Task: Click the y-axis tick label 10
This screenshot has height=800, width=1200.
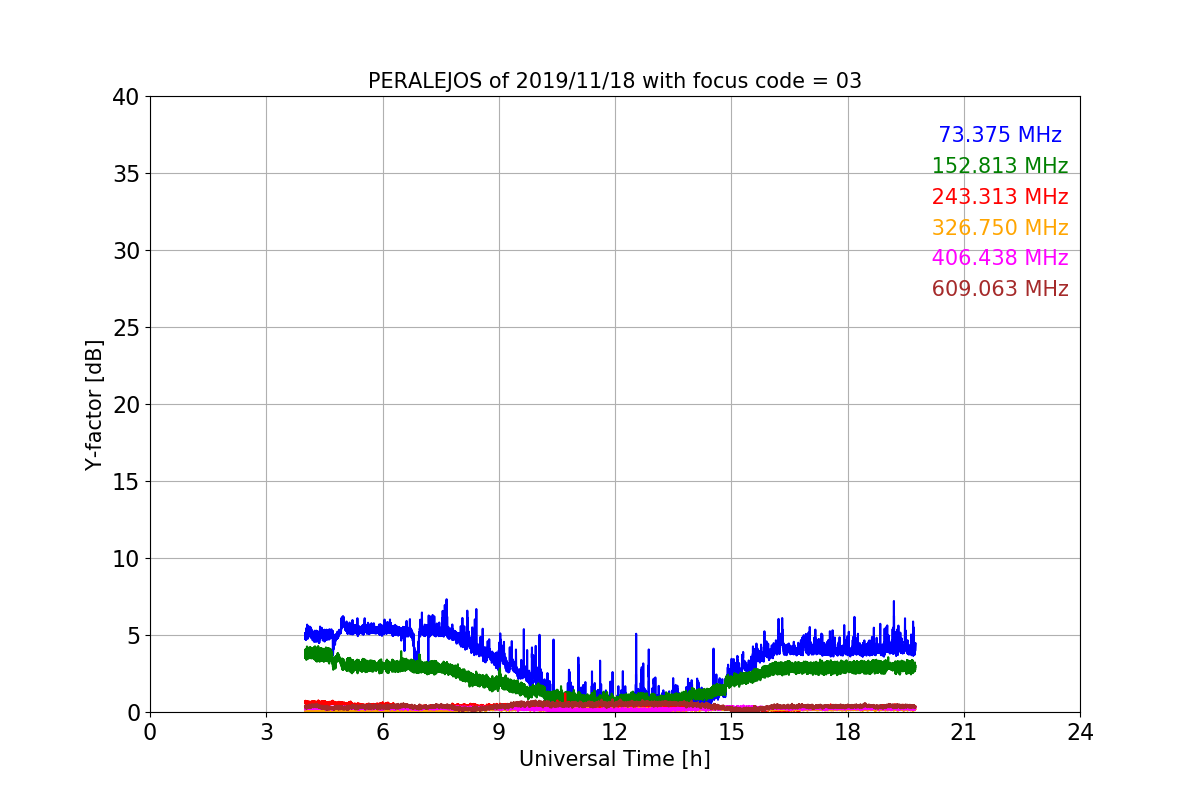Action: coord(126,559)
